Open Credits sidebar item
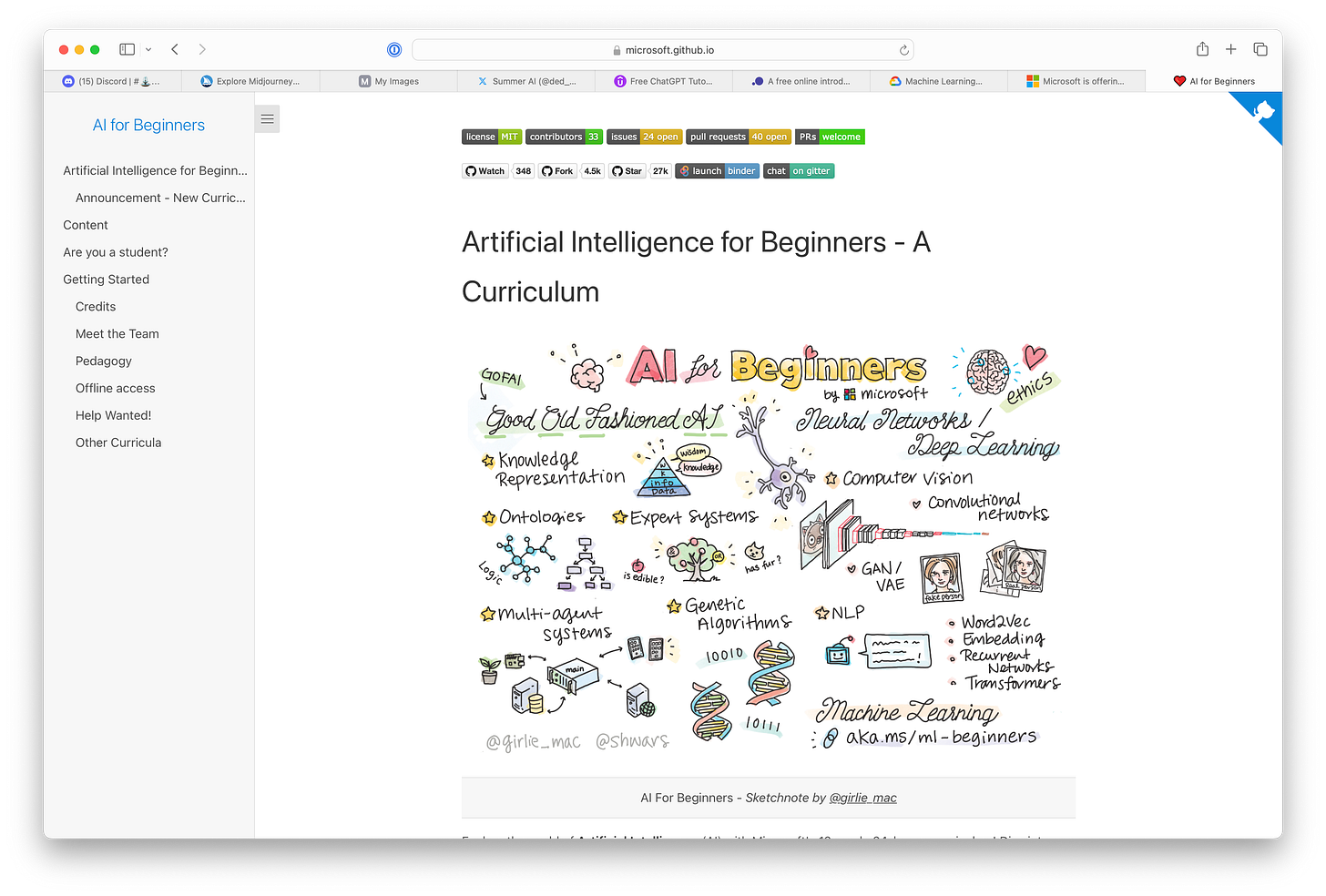This screenshot has height=896, width=1326. click(x=96, y=307)
